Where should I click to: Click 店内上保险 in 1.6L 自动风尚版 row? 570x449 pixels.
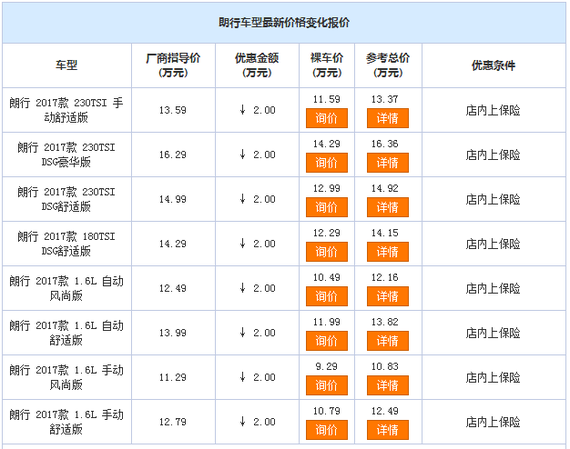[493, 288]
